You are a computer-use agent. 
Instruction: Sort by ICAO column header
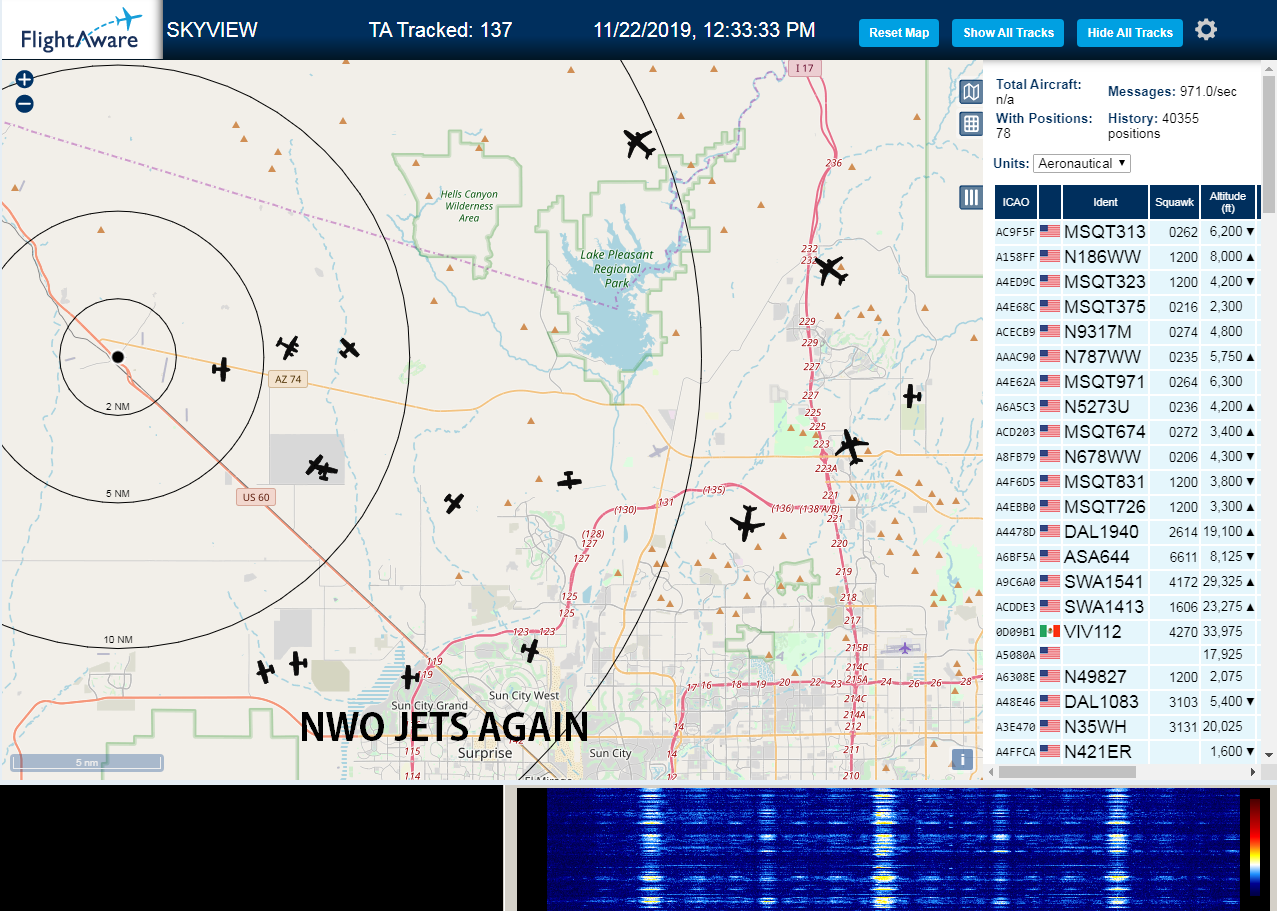(x=1016, y=202)
